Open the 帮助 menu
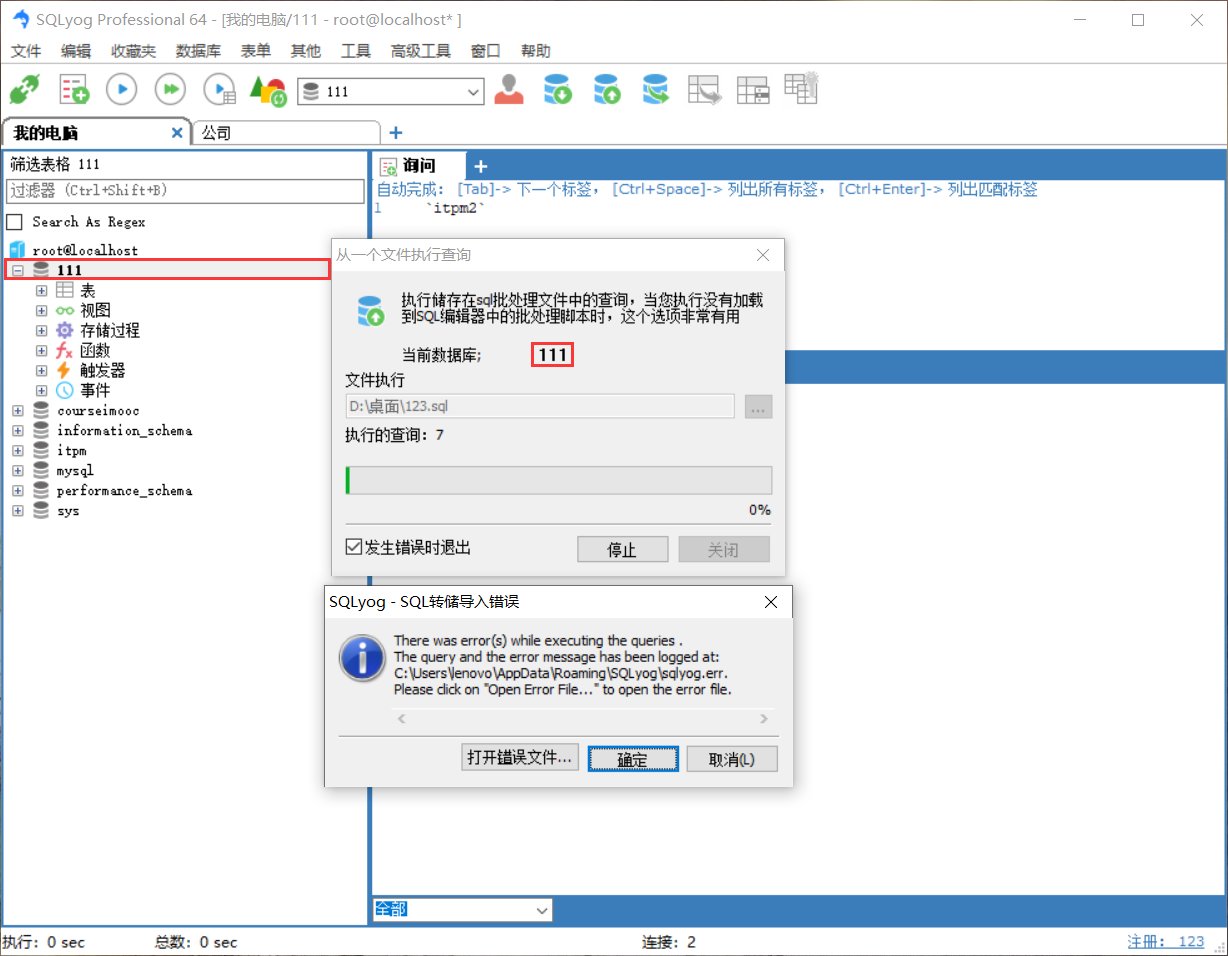1228x956 pixels. click(x=535, y=51)
